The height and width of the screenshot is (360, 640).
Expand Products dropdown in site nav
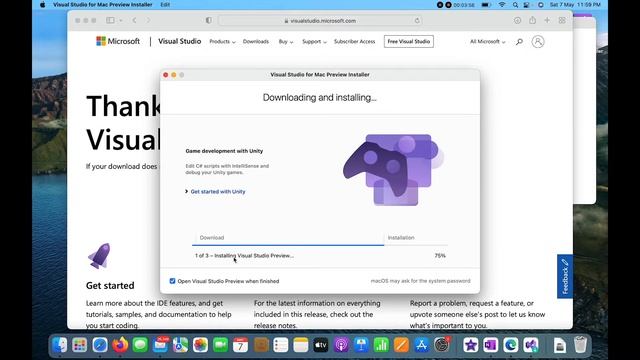click(x=222, y=42)
